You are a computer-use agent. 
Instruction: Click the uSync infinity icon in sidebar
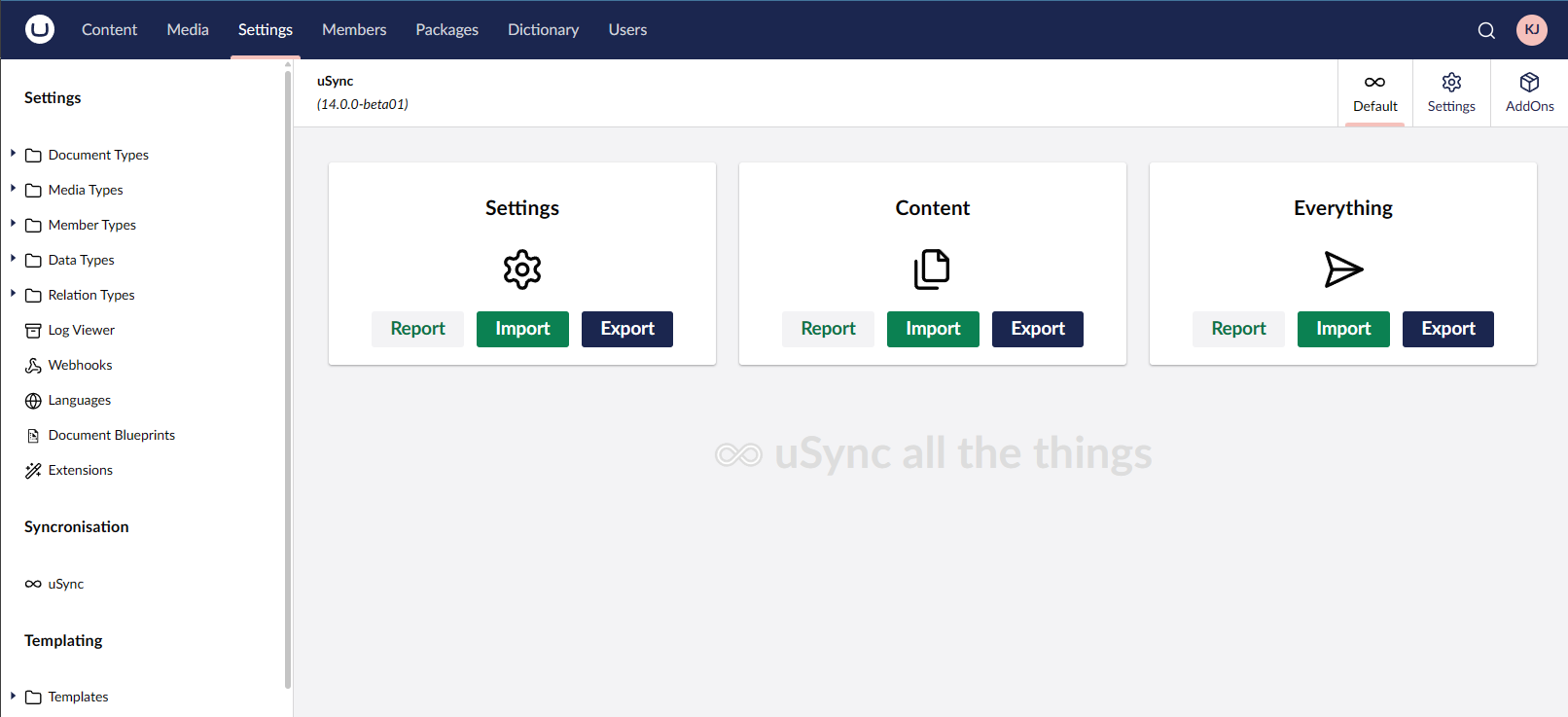[x=33, y=584]
